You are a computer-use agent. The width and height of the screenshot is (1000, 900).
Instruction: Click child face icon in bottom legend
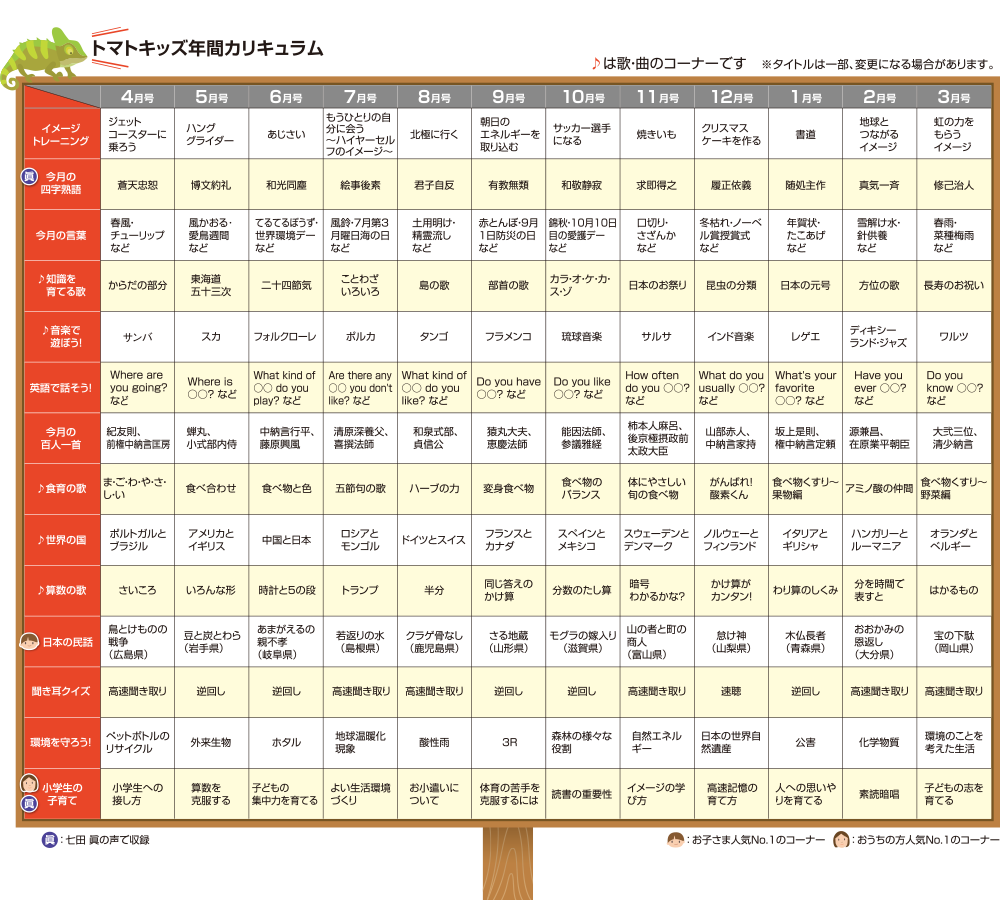(675, 841)
